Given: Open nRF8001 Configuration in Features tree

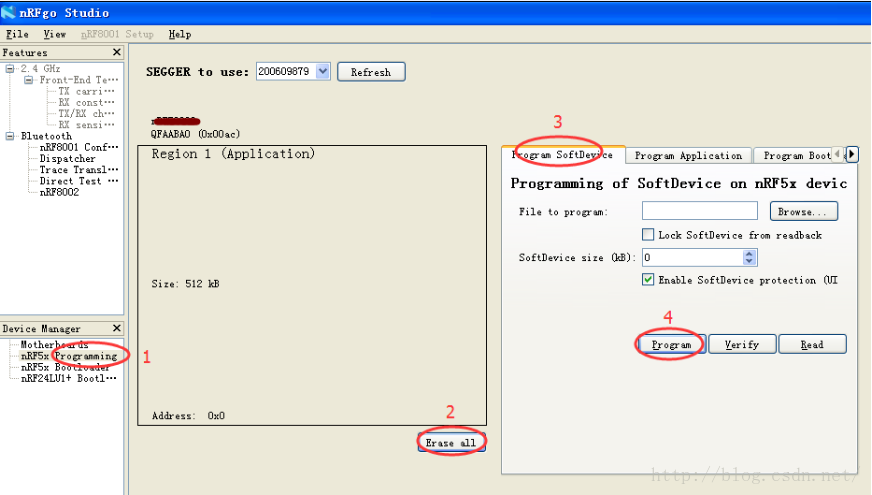Looking at the screenshot, I should [x=78, y=147].
